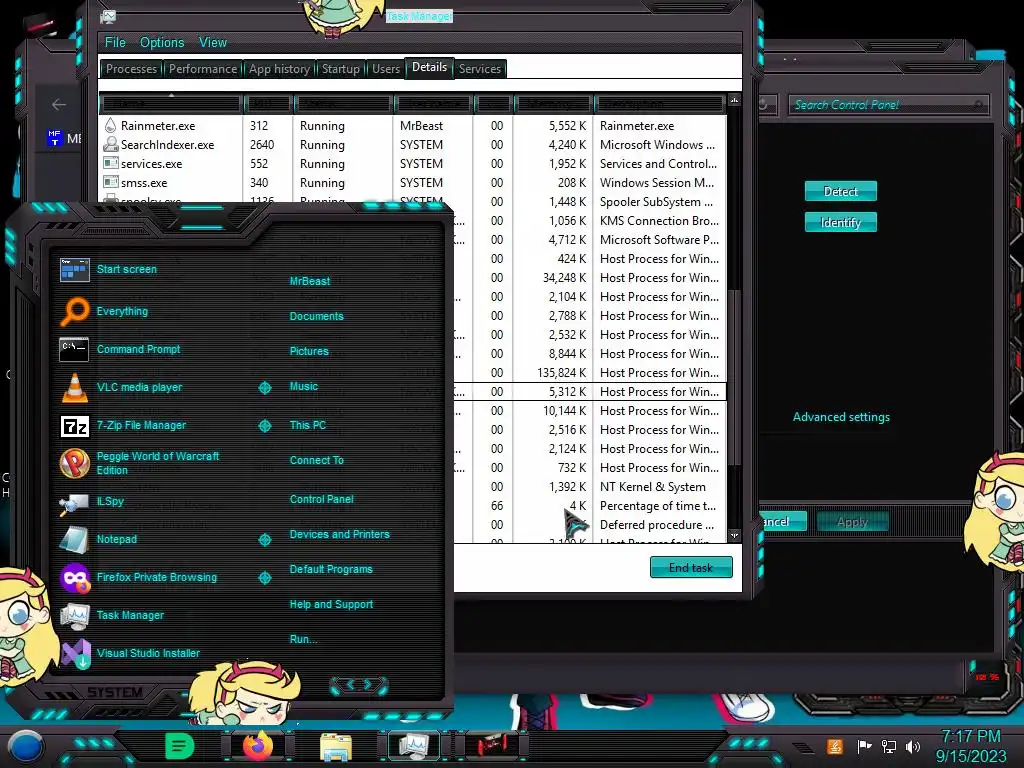Open Devices and Printers link
The image size is (1024, 768).
340,534
